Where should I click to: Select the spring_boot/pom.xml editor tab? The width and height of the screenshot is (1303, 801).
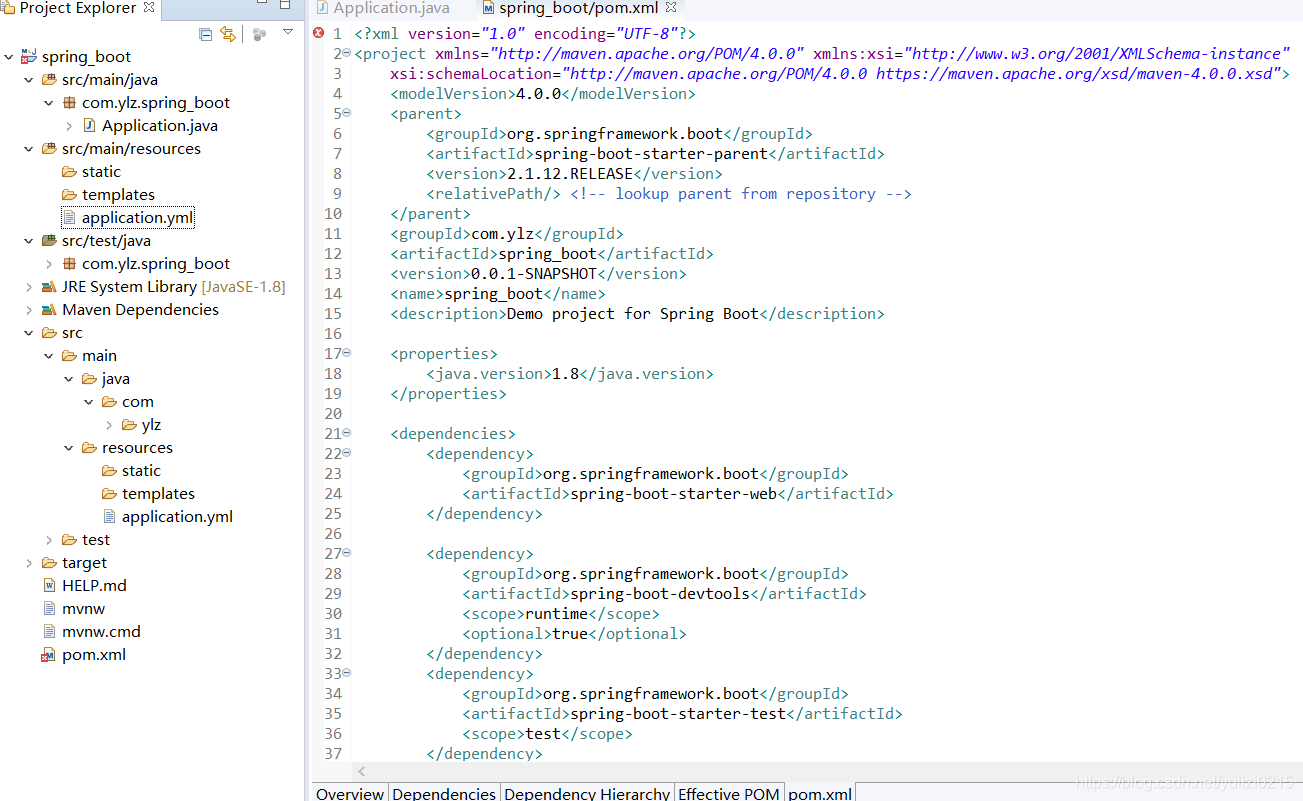coord(578,8)
